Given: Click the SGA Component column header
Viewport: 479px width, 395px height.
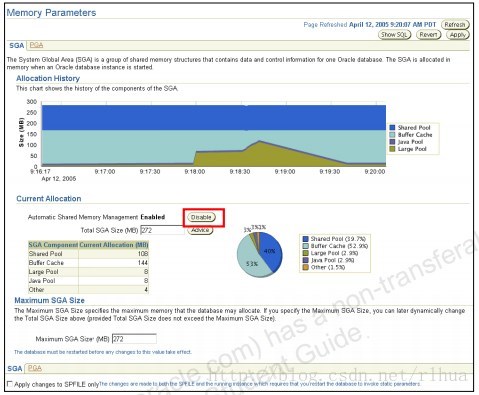Looking at the screenshot, I should (53, 245).
